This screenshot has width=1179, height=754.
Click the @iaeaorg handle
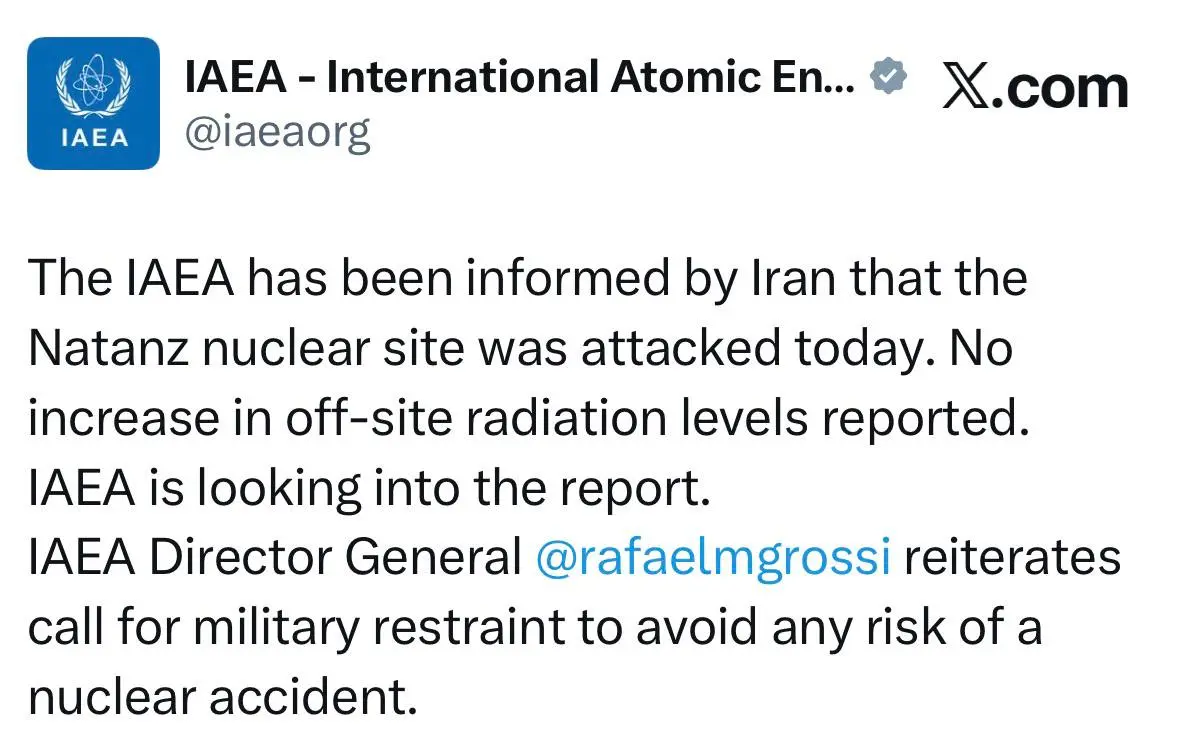coord(277,131)
